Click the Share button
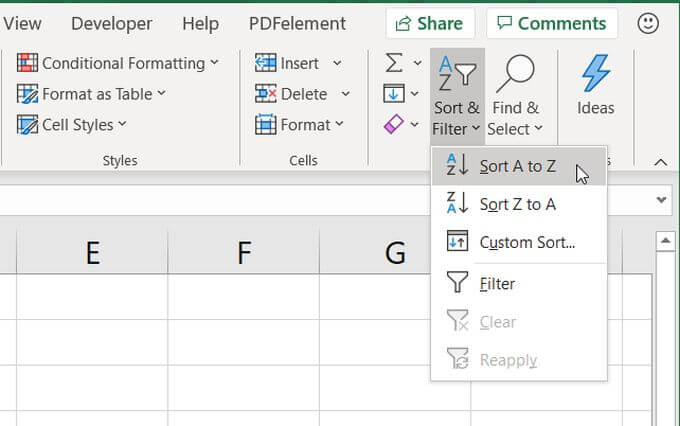Image resolution: width=680 pixels, height=426 pixels. pos(430,23)
